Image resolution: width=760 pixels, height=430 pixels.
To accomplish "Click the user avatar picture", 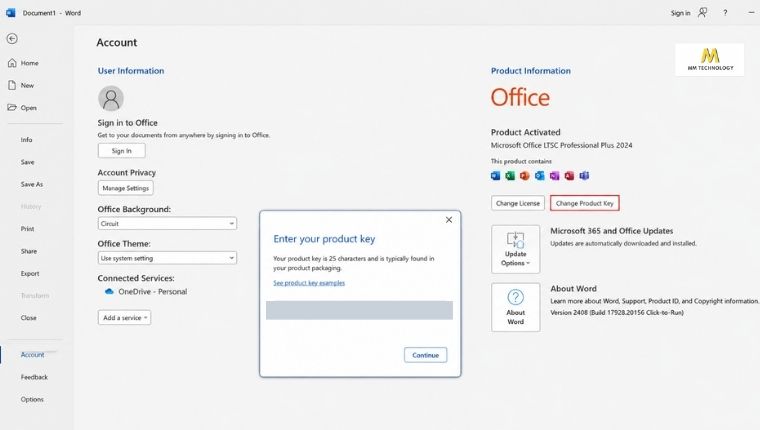I will (x=111, y=98).
